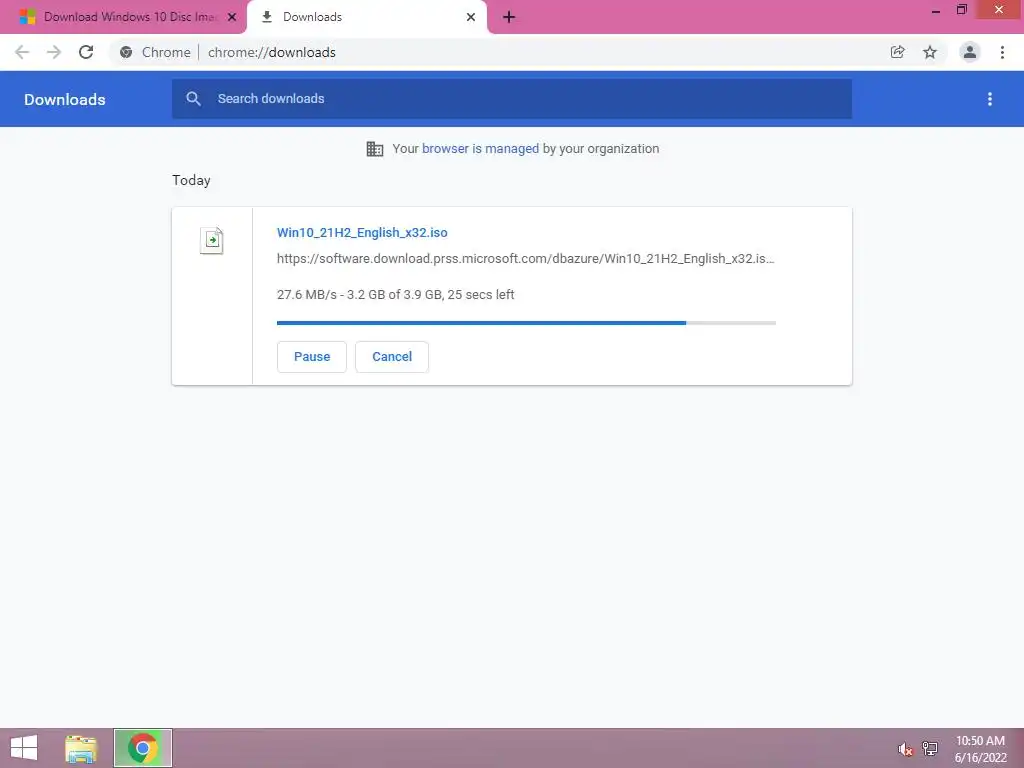Share this page icon
This screenshot has height=768, width=1024.
[x=897, y=52]
